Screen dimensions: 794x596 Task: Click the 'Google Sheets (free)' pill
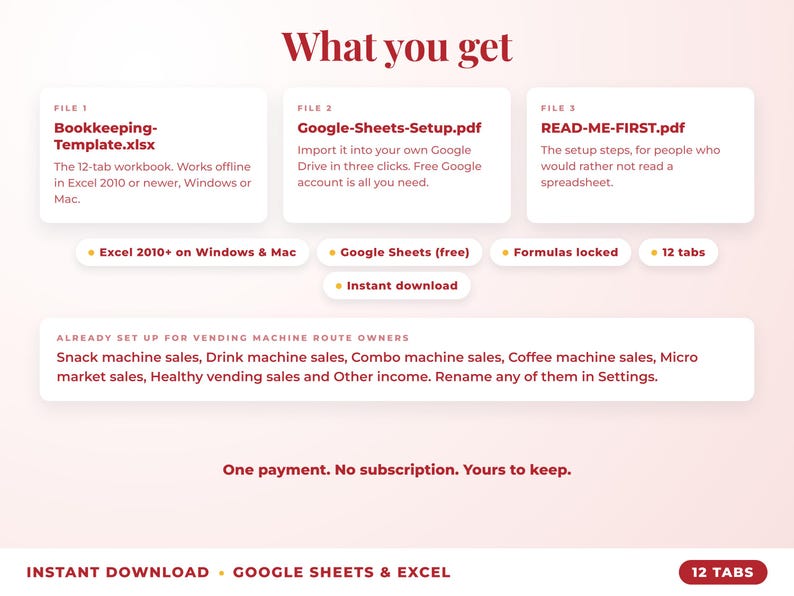click(x=400, y=252)
